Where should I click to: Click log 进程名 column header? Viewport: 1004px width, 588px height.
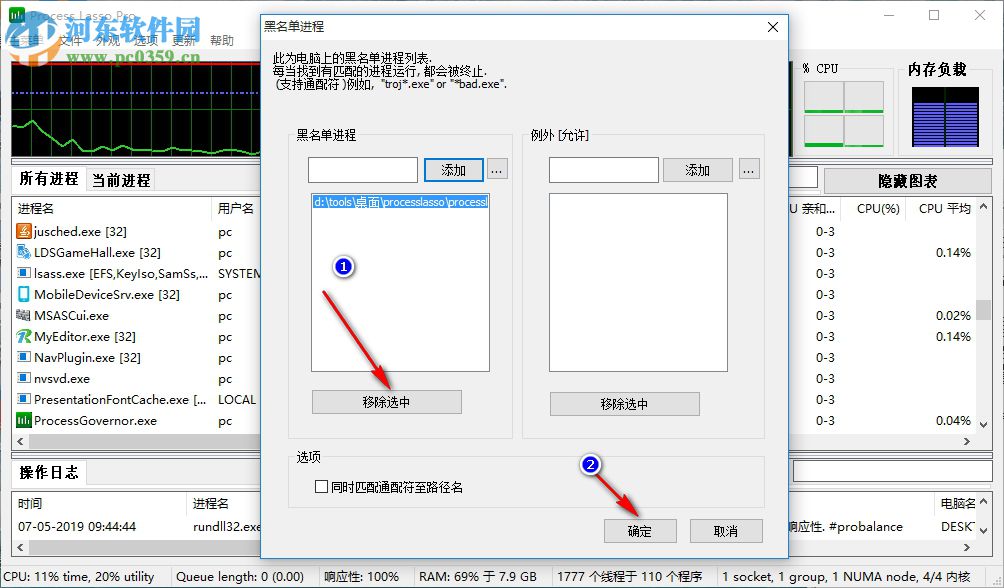click(224, 503)
